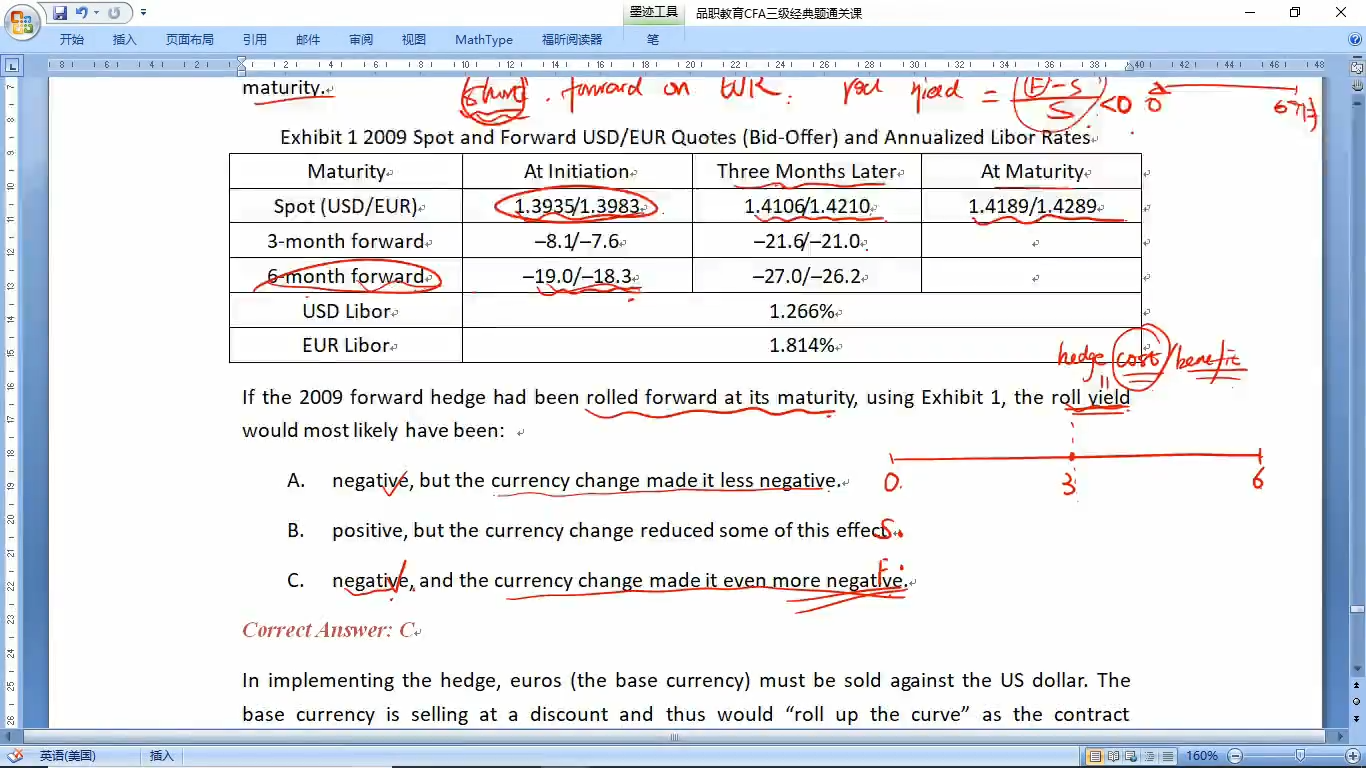1366x768 pixels.
Task: Open the undo history dropdown arrow
Action: (96, 13)
